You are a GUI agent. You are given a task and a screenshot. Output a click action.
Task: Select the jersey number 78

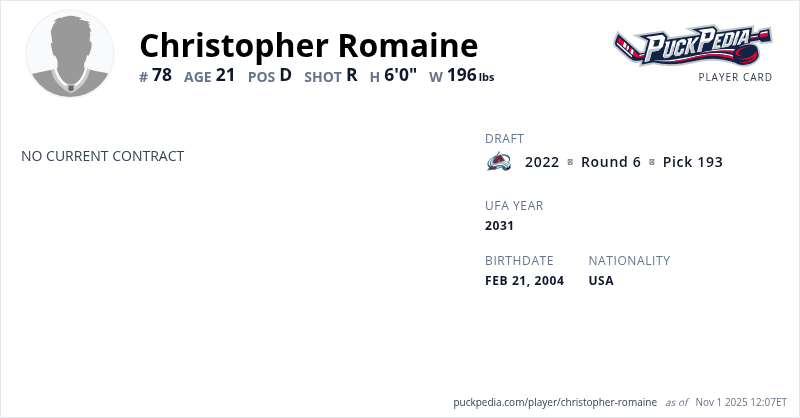coord(162,75)
